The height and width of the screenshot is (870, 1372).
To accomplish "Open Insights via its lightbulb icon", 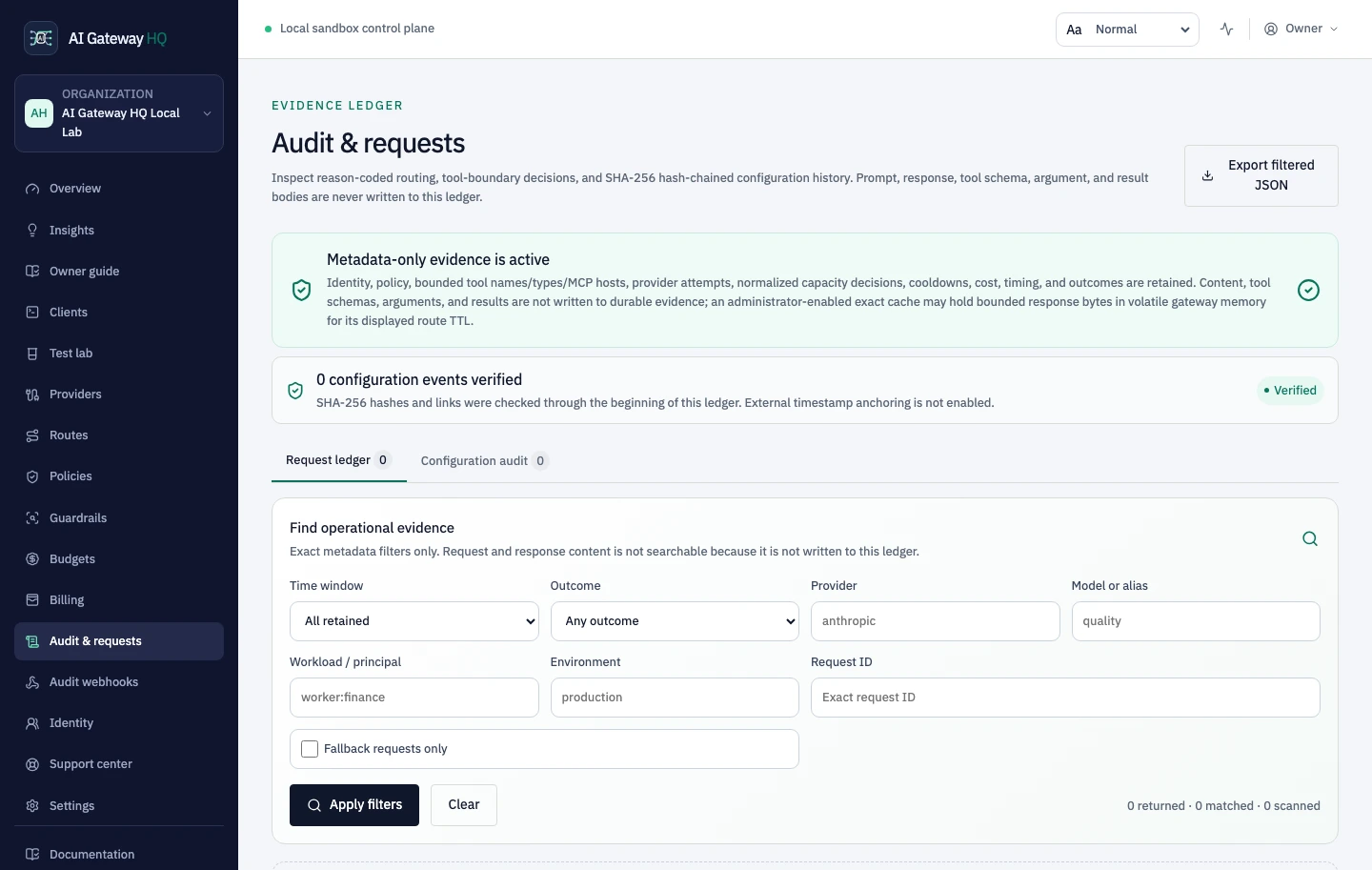I will coord(32,231).
